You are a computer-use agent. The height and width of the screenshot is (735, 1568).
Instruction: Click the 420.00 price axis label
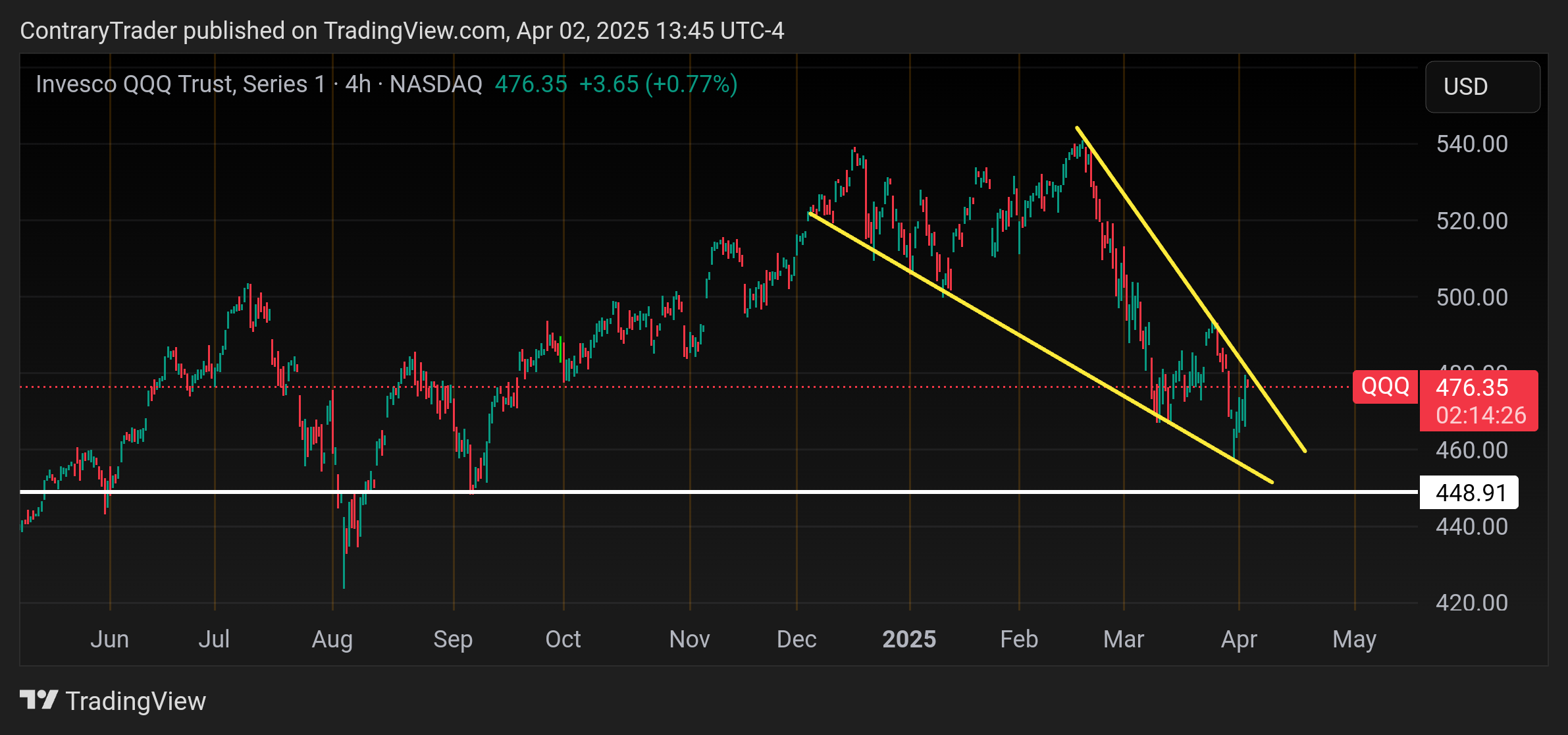1472,603
